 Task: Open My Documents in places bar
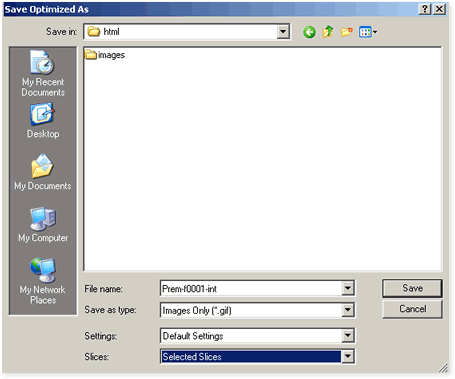click(x=43, y=172)
